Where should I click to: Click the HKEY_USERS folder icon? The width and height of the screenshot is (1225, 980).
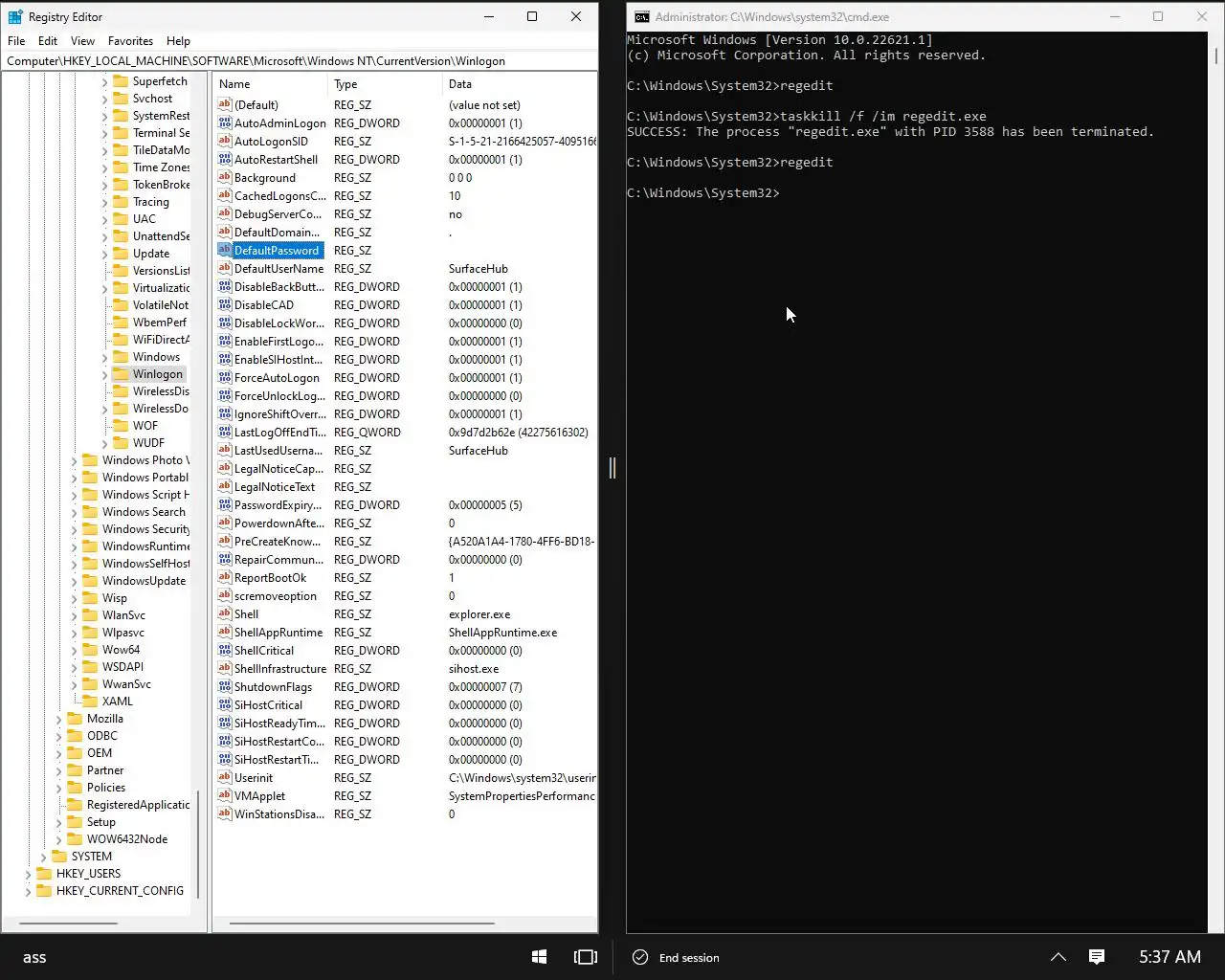point(44,874)
